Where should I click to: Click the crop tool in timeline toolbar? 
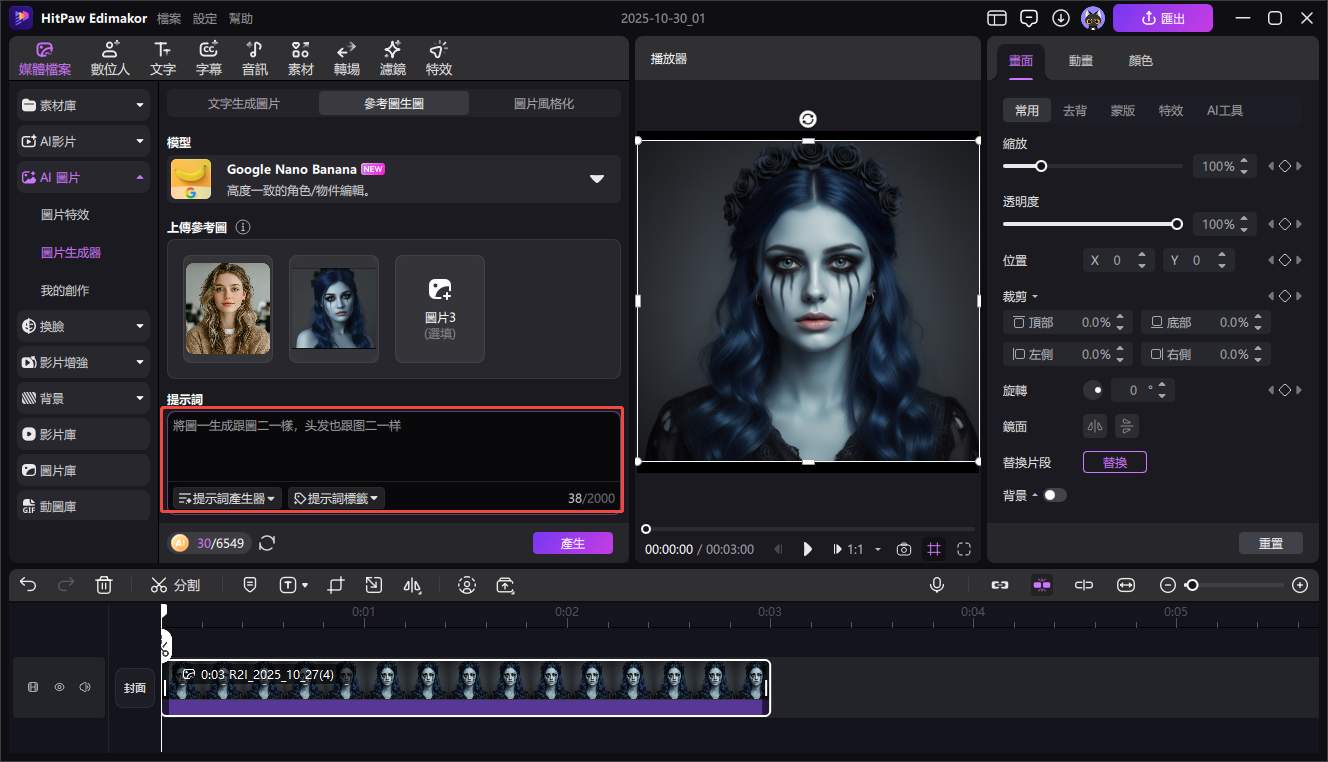(x=336, y=585)
